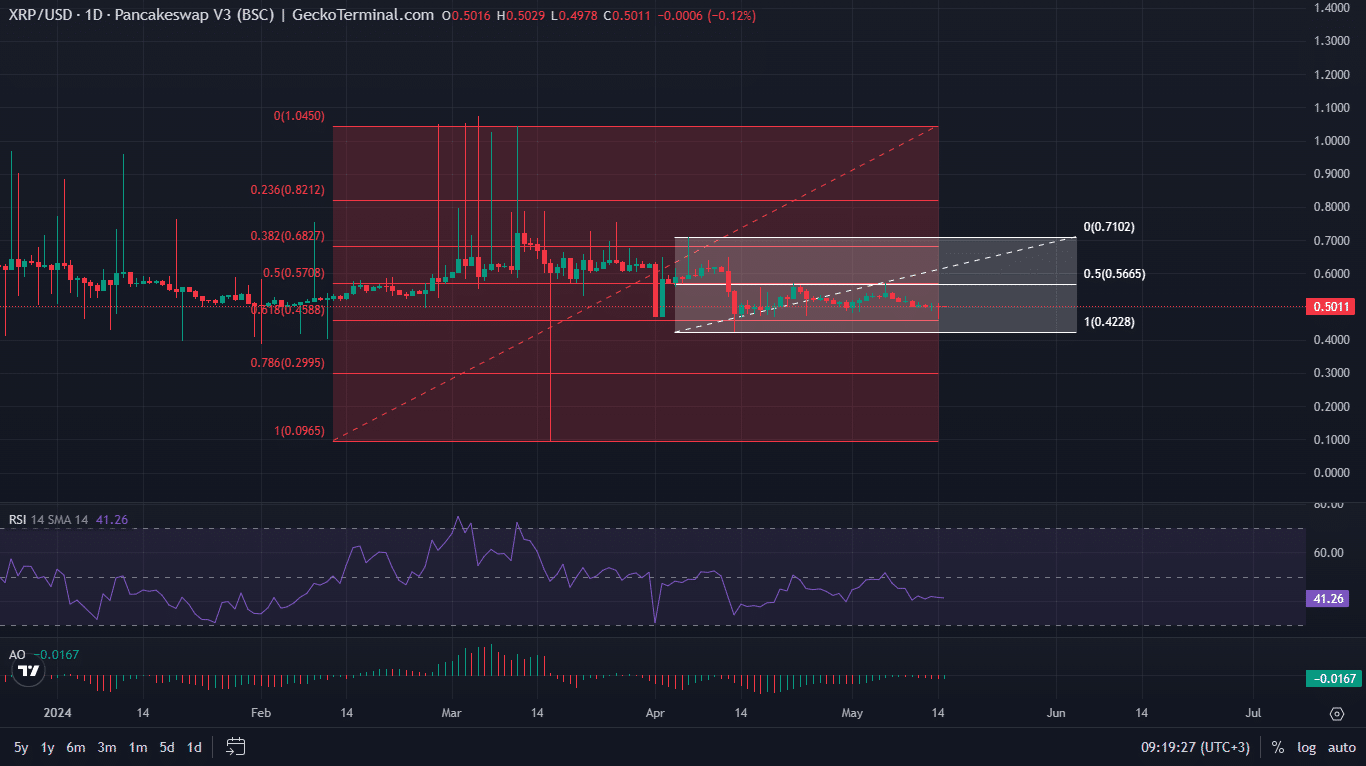Select the 1d time range
Screen dimensions: 1366x766
click(195, 747)
